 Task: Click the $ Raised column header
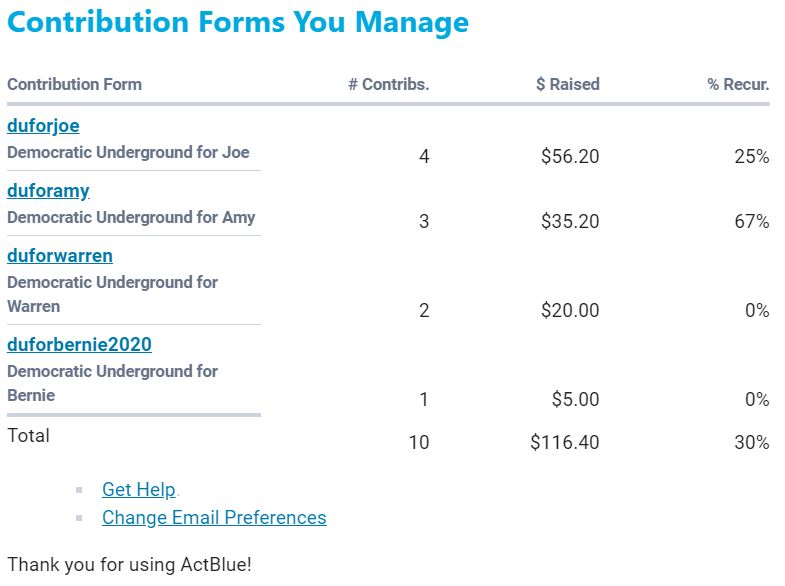point(567,84)
